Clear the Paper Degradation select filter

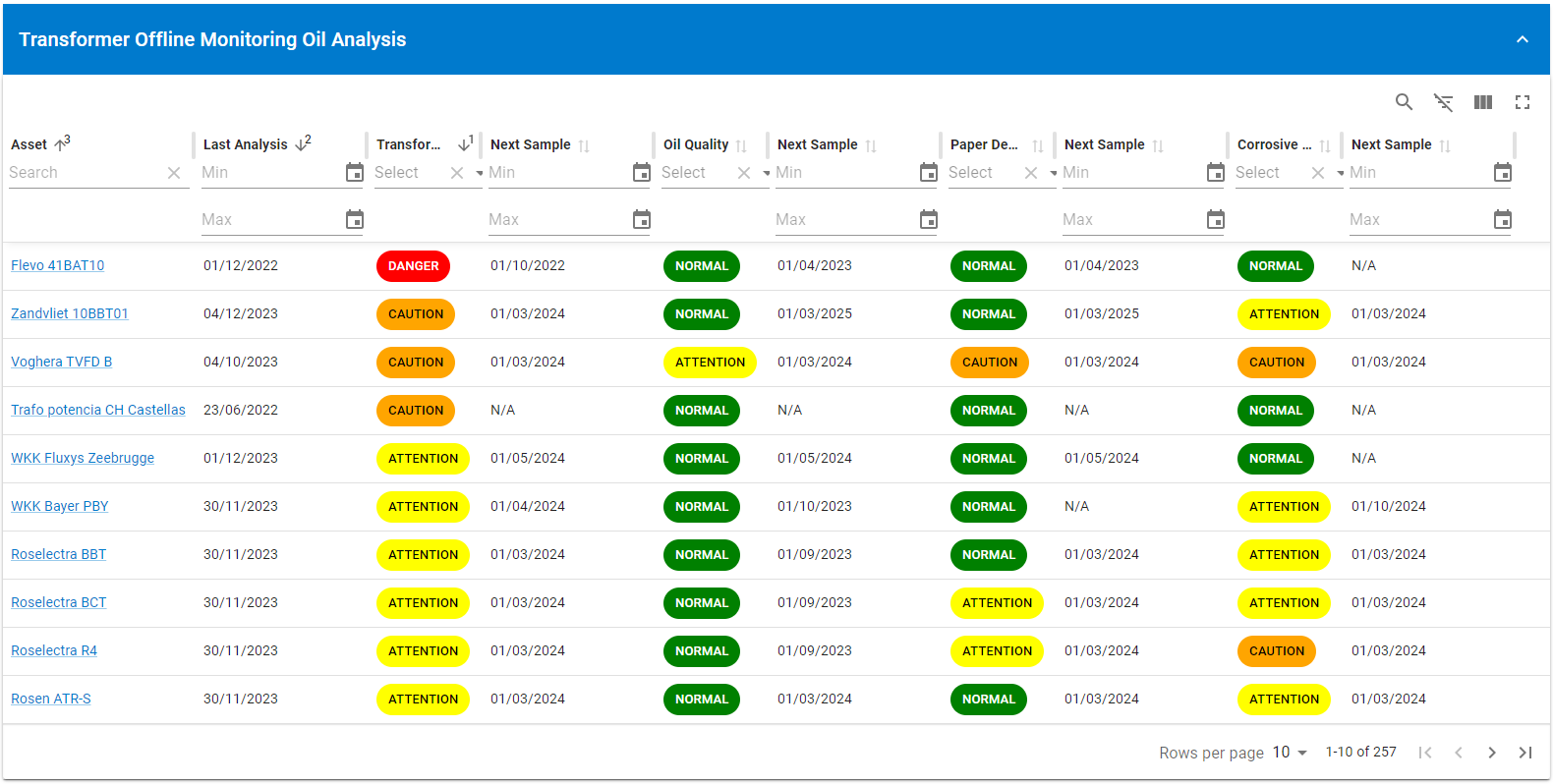coord(1031,173)
